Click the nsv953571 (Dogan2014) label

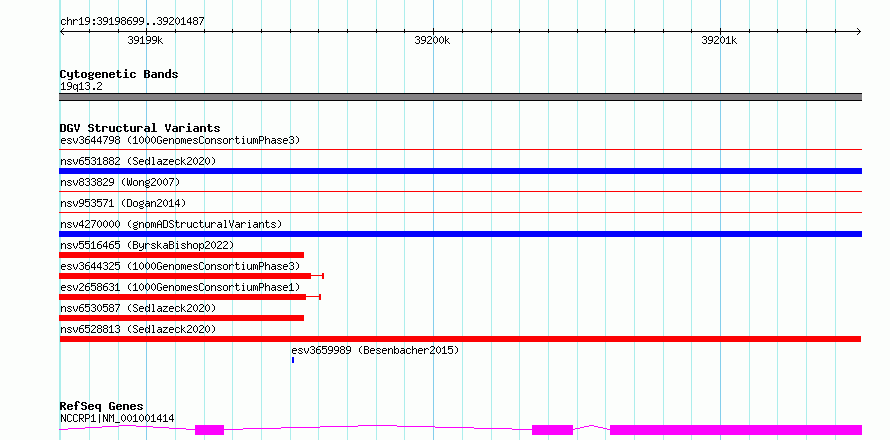click(123, 203)
